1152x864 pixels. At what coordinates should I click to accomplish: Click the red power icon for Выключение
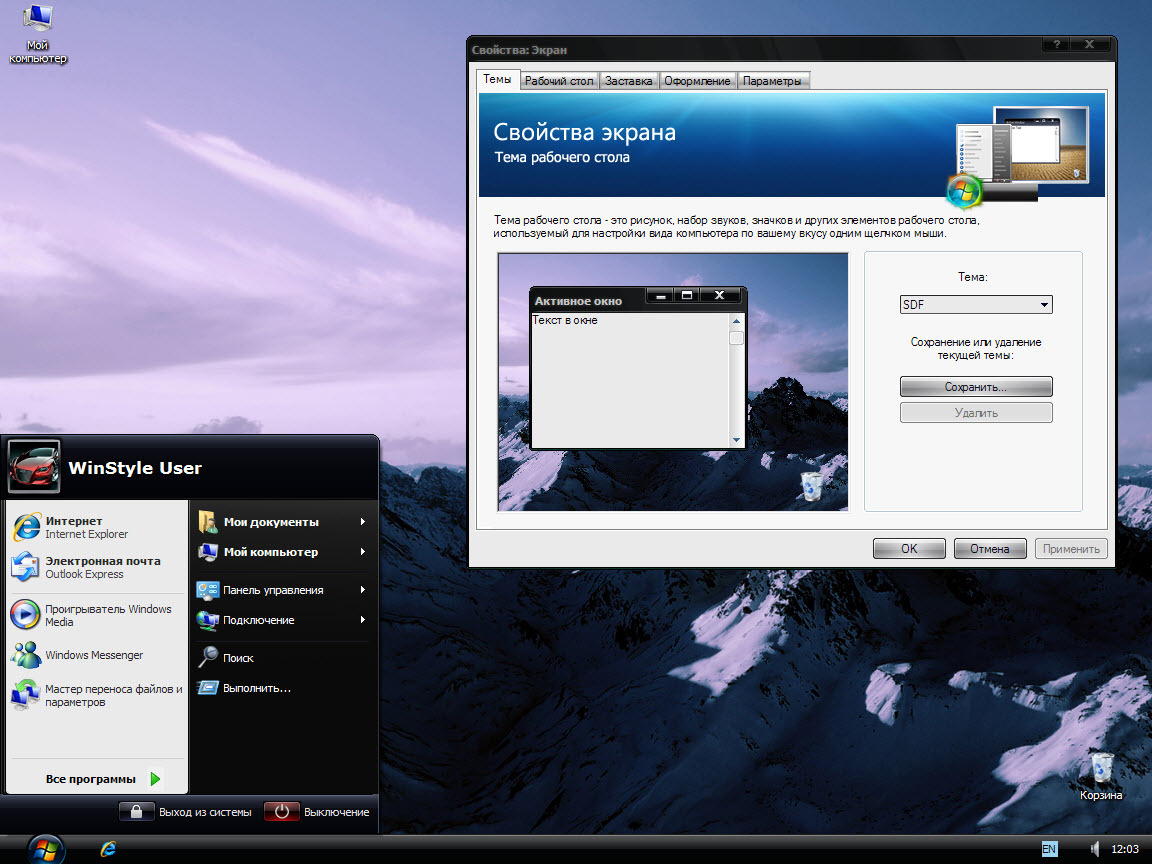[x=281, y=812]
